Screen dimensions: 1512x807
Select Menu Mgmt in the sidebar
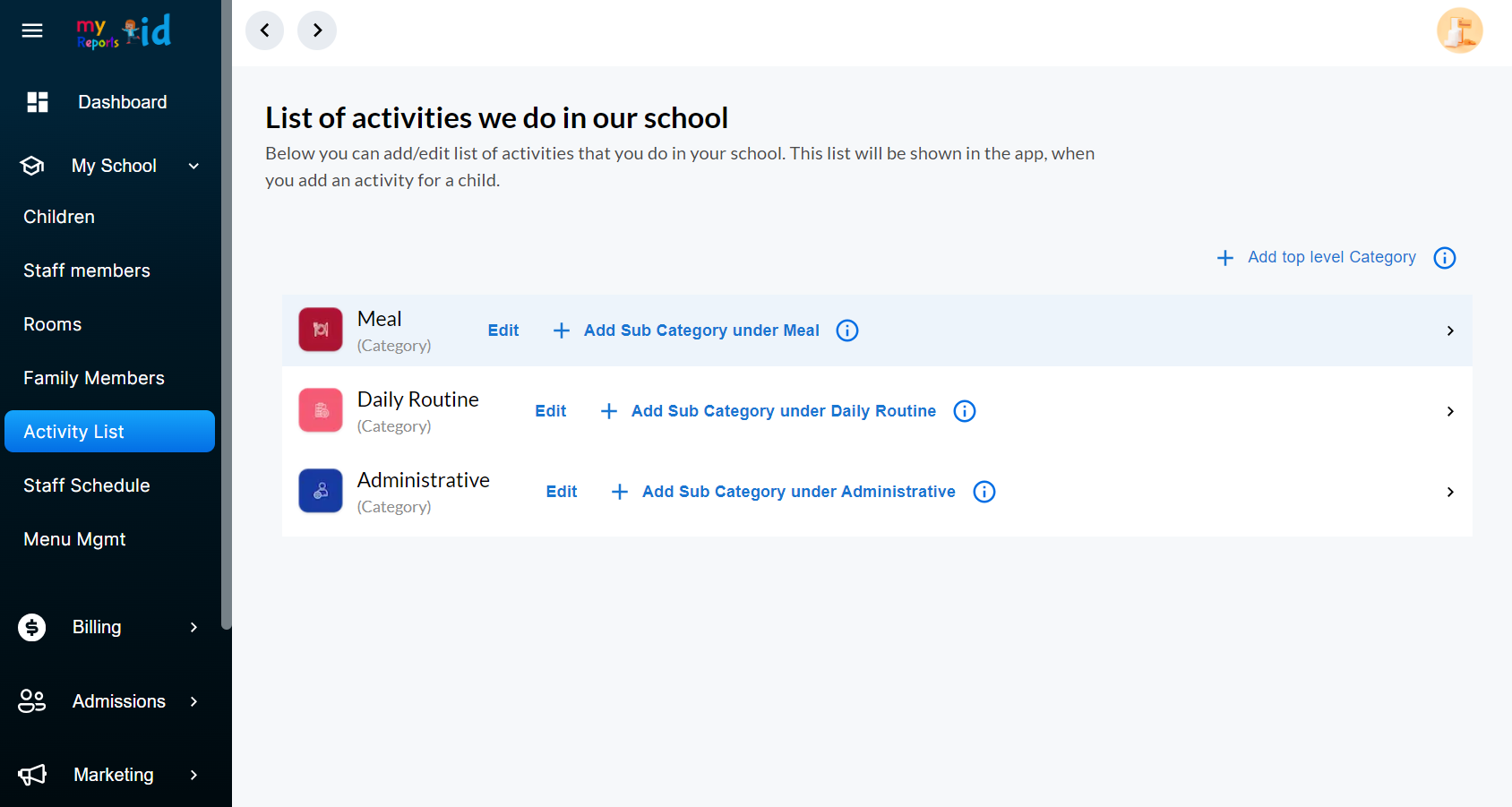[x=74, y=539]
